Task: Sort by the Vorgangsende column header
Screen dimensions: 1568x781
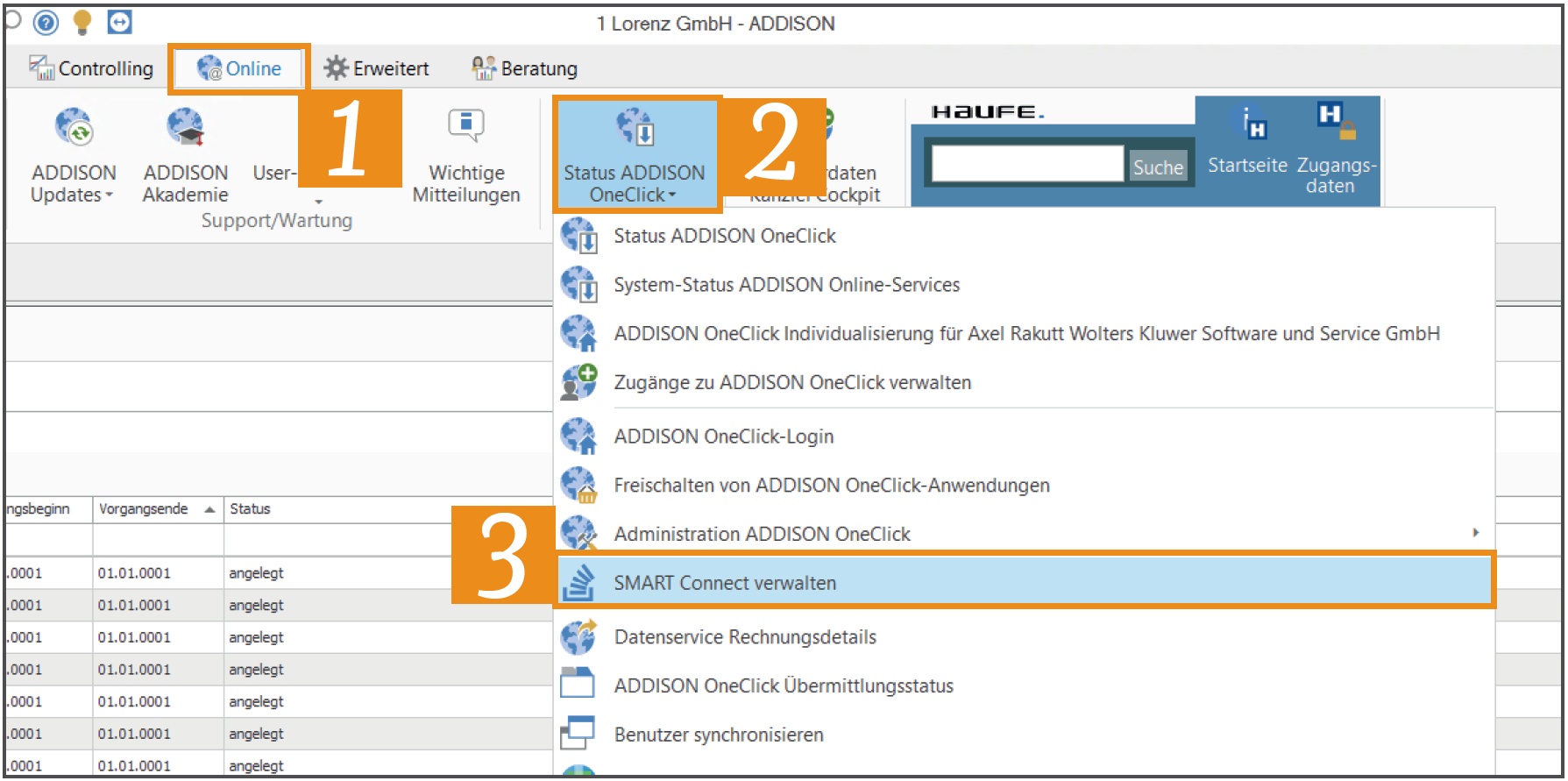Action: pos(156,509)
